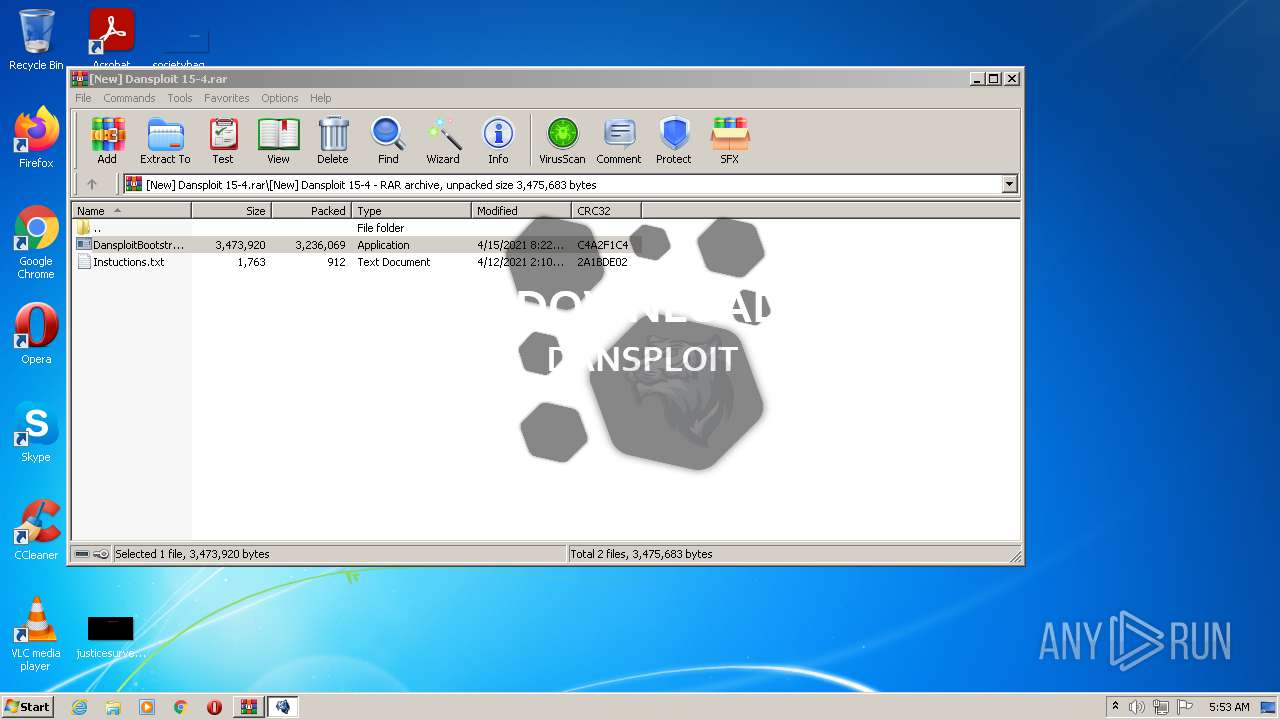Open the Options menu
This screenshot has width=1280, height=720.
[280, 98]
